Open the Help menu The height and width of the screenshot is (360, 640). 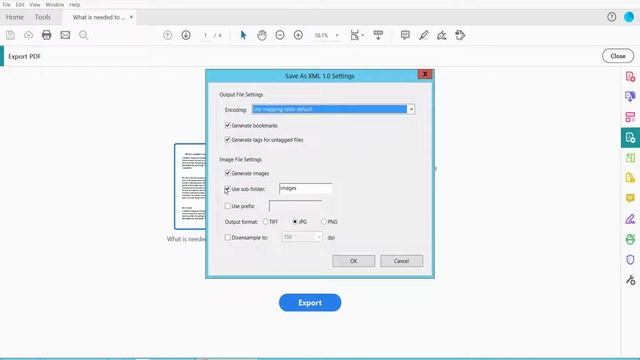pos(74,4)
